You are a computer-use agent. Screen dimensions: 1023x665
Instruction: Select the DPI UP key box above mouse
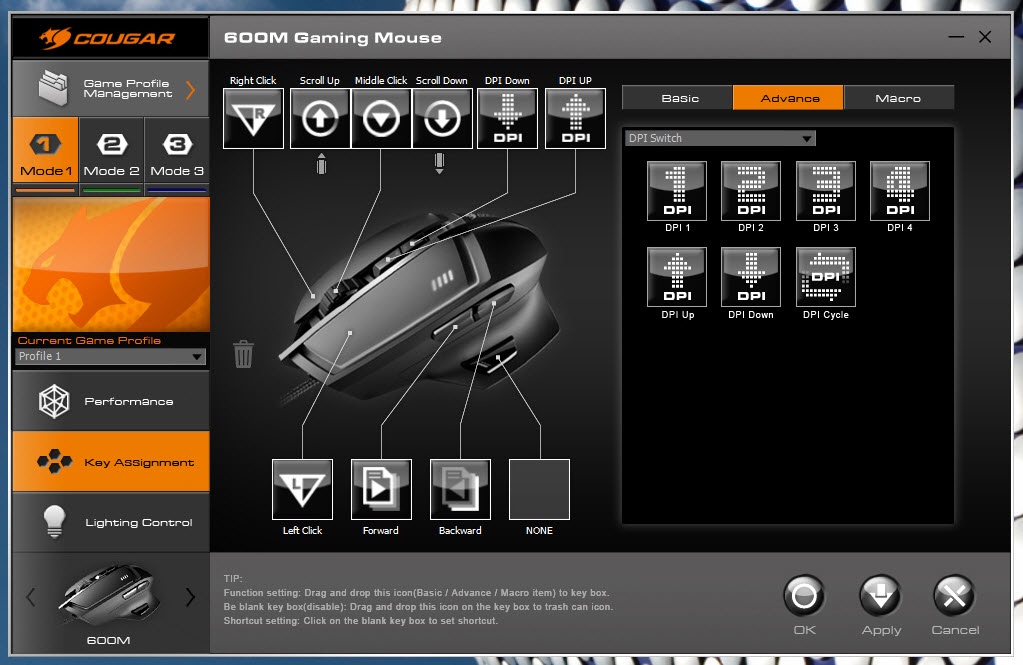pos(575,119)
